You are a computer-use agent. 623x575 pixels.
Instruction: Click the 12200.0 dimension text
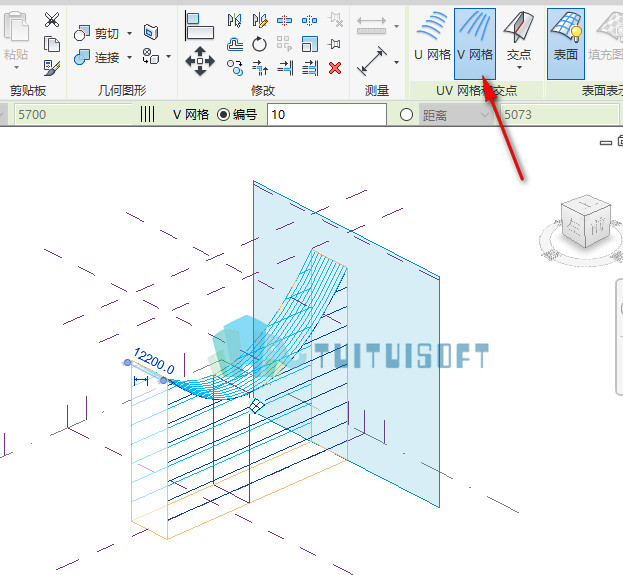tap(154, 361)
